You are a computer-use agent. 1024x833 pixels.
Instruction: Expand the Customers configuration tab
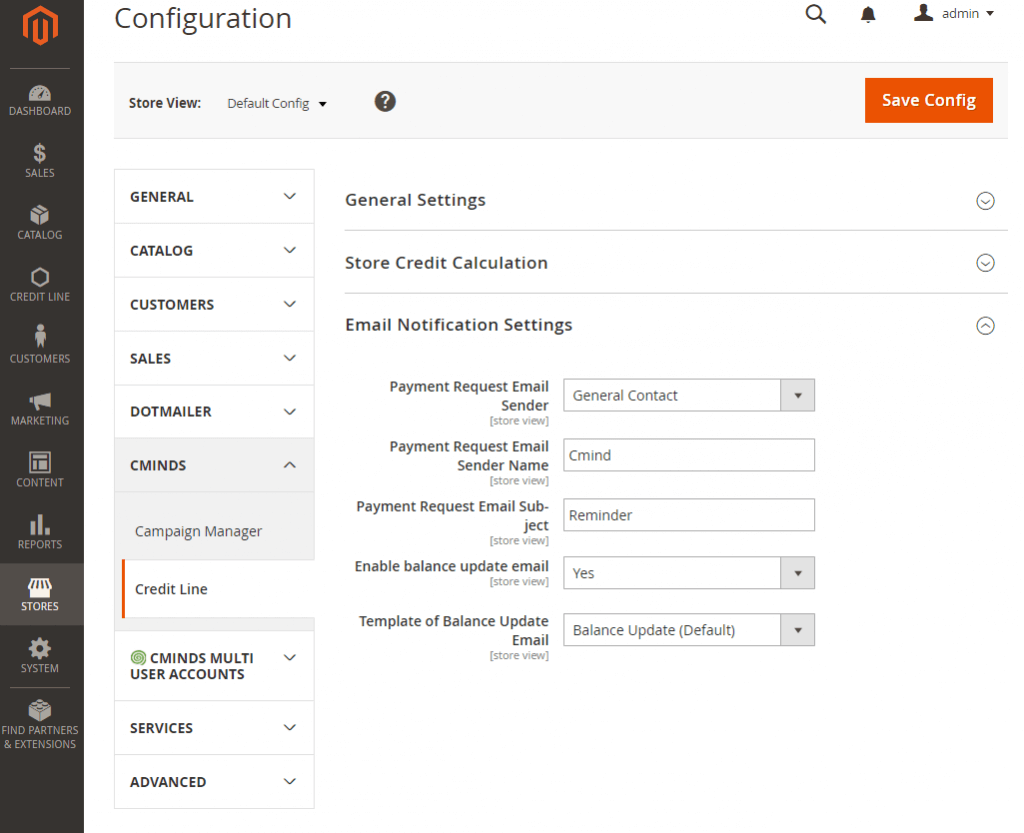[214, 304]
